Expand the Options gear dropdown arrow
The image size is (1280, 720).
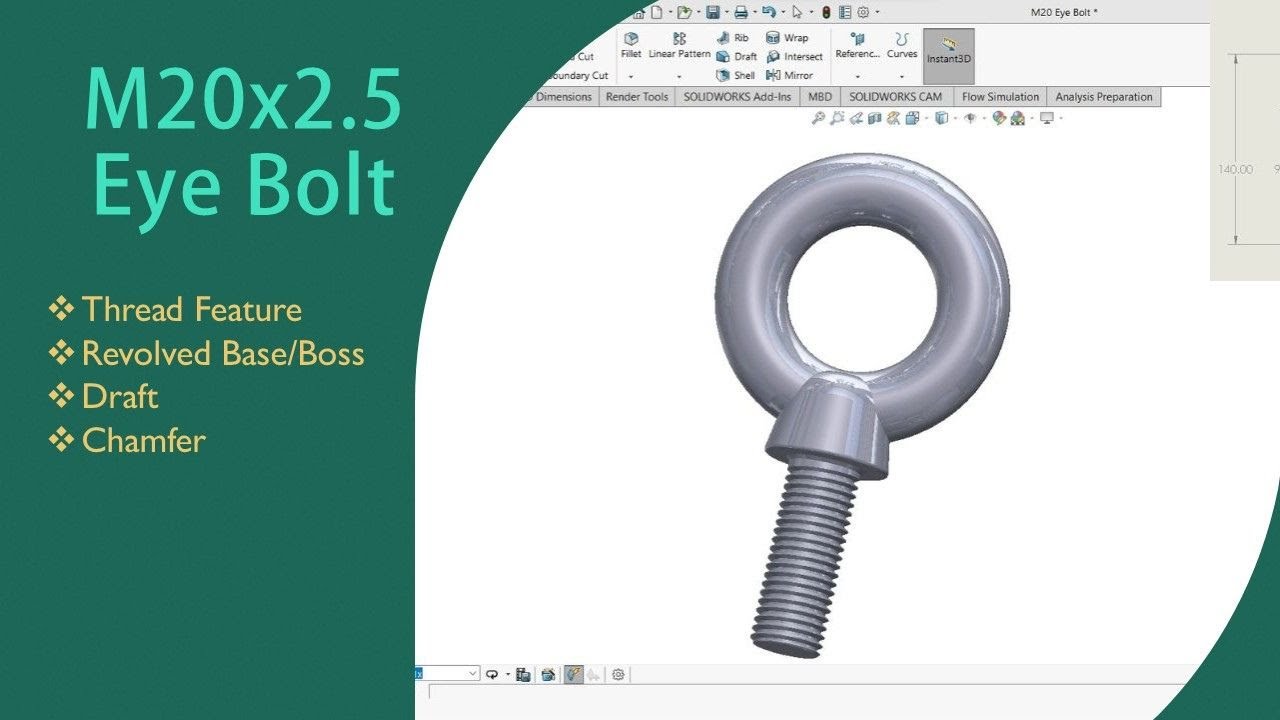877,12
